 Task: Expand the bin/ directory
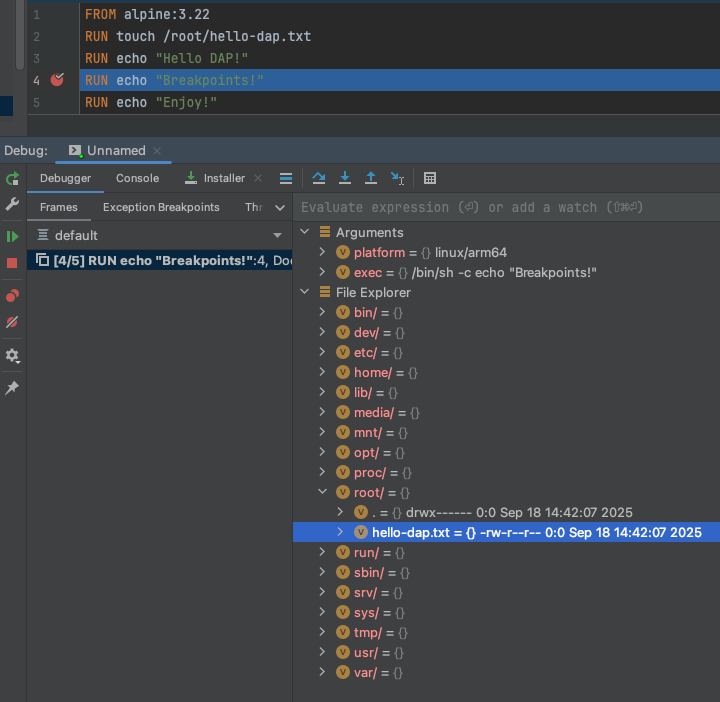click(x=322, y=312)
